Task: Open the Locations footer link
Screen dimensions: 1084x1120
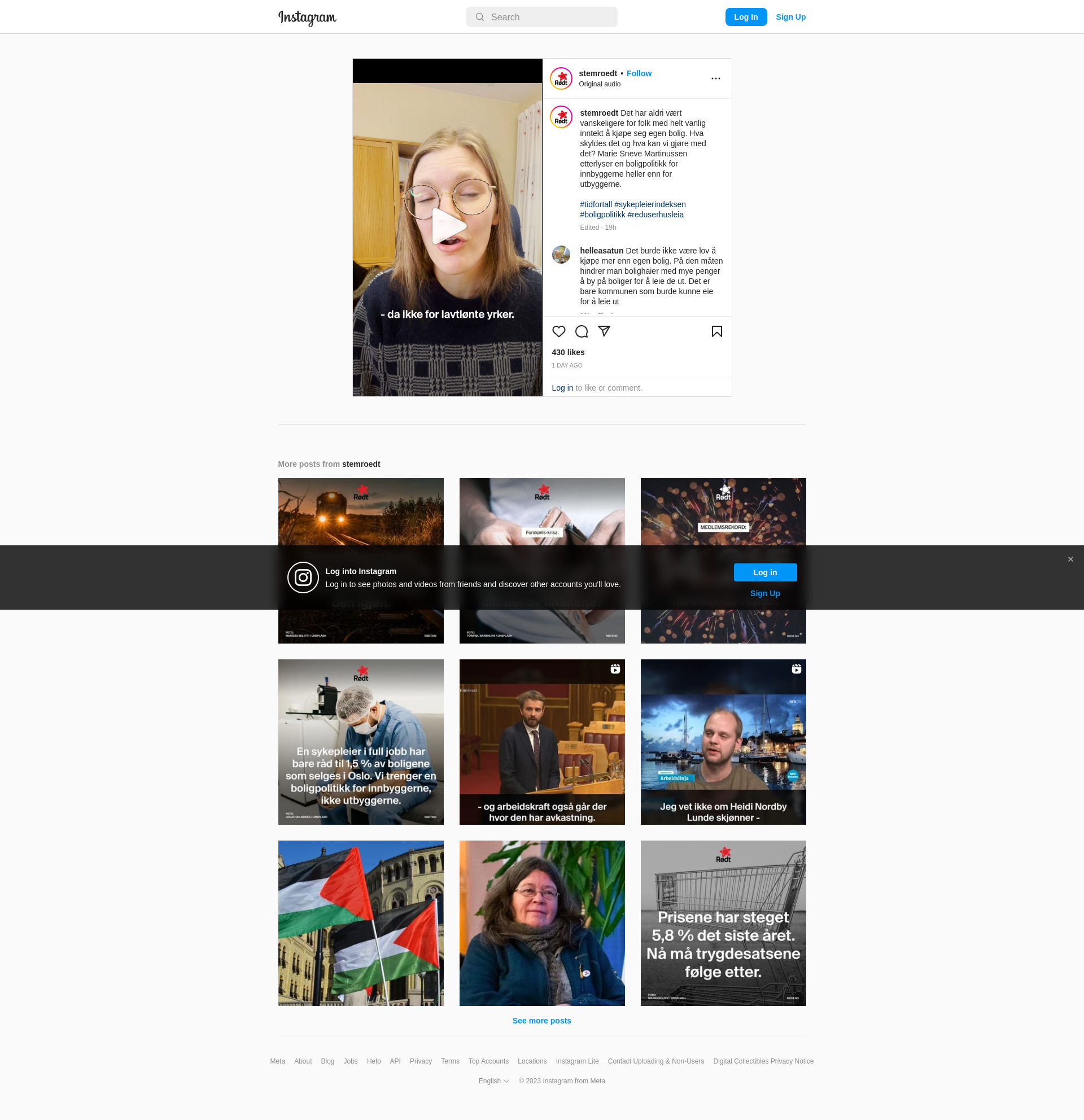Action: (532, 1061)
